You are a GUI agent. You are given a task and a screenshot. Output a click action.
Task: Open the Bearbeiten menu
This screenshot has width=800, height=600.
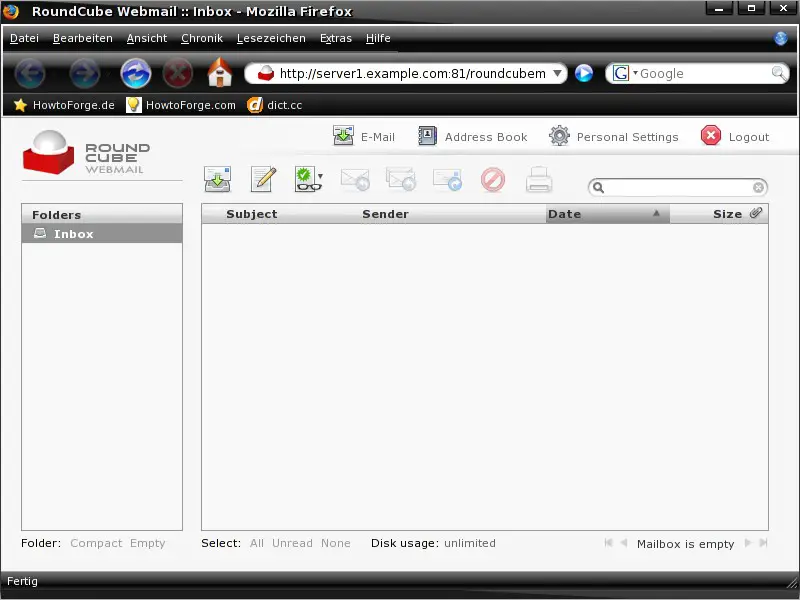click(x=83, y=38)
